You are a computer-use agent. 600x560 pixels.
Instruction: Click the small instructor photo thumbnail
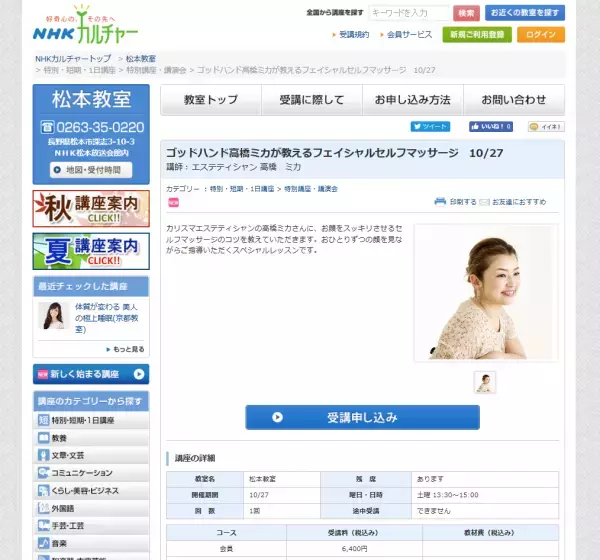485,382
